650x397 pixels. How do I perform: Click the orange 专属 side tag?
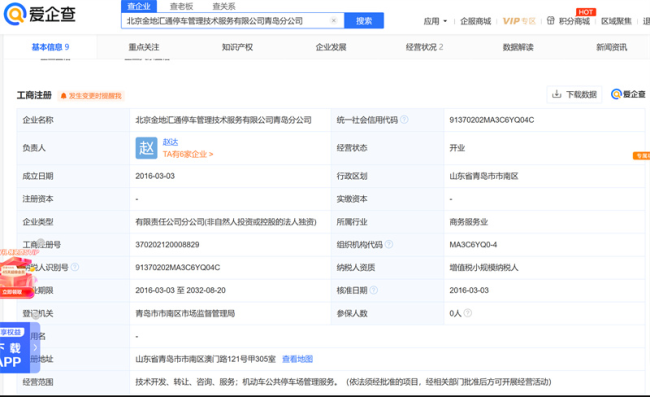(x=641, y=155)
